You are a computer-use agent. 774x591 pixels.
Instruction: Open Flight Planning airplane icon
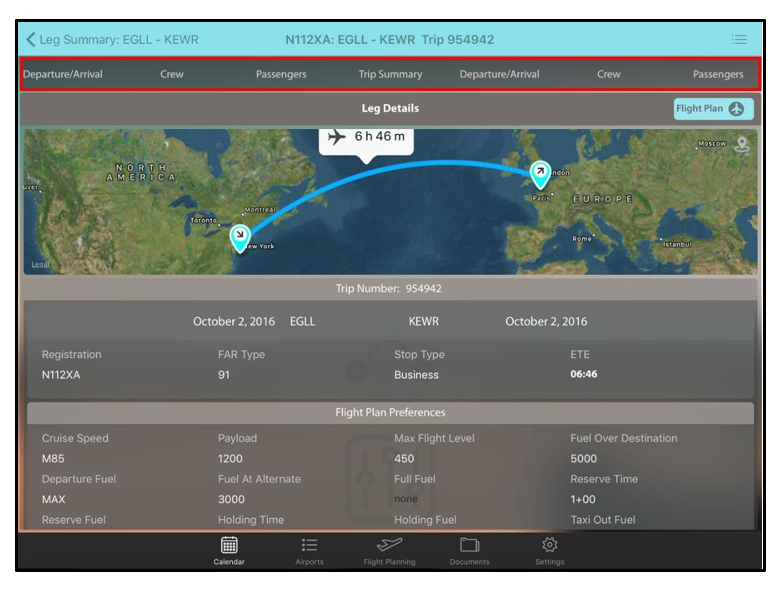pyautogui.click(x=389, y=546)
